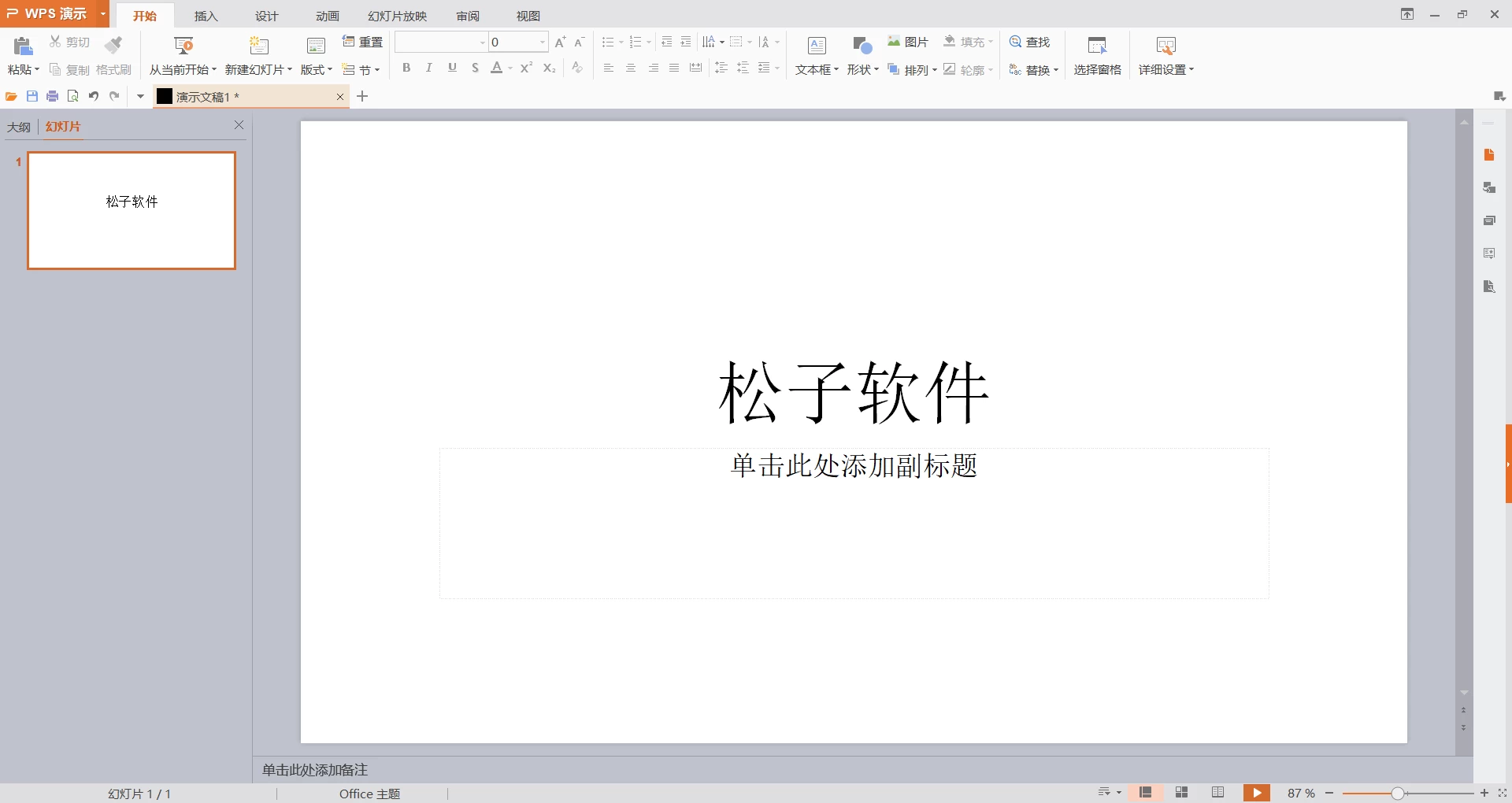
Task: Toggle Bold formatting
Action: [406, 68]
